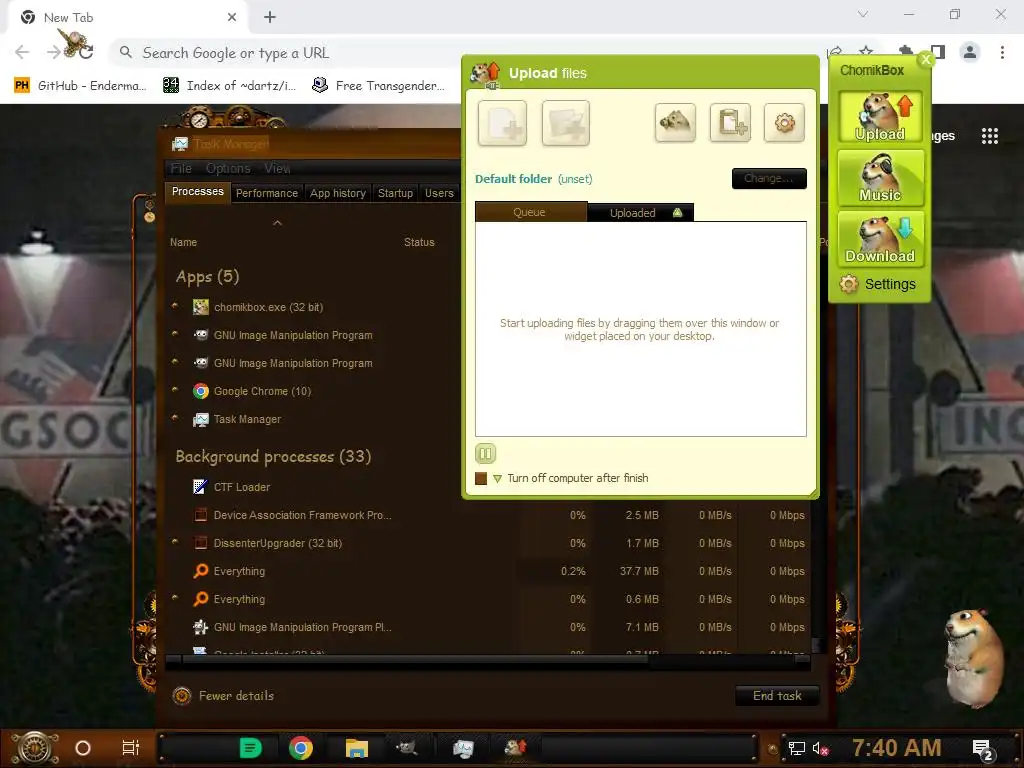Expand the Task Manager app row

pos(175,418)
